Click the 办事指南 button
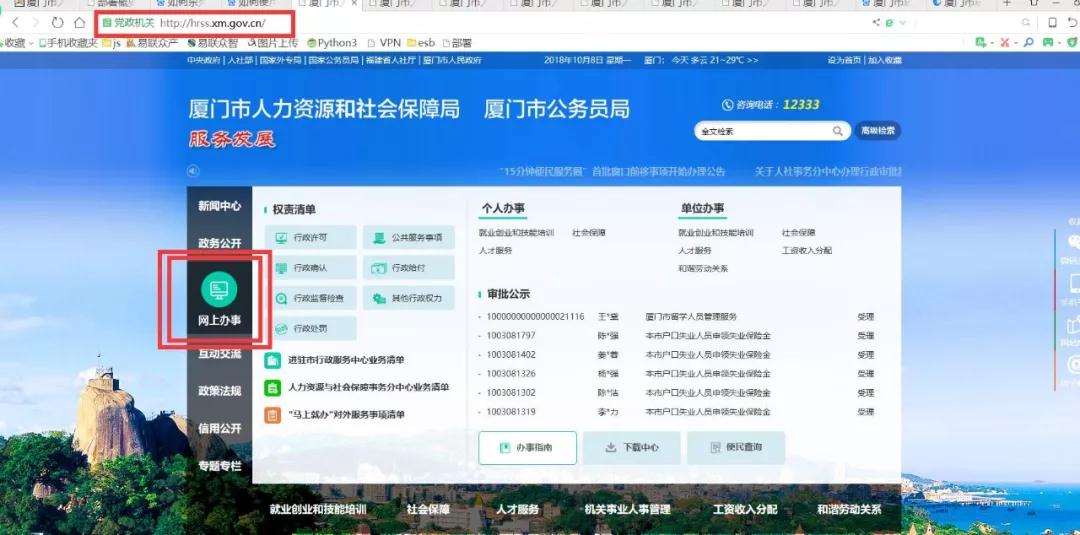 [527, 448]
